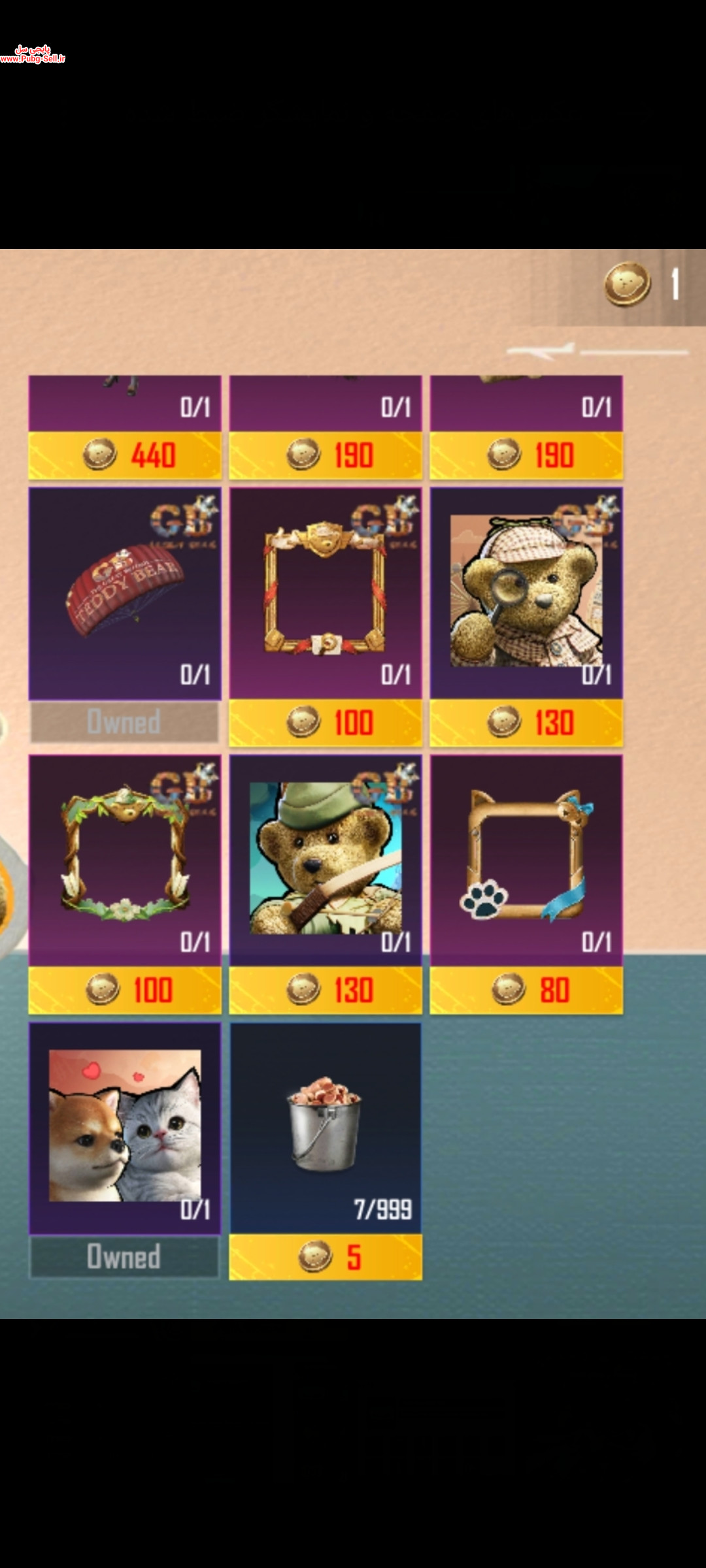Purchase meat bucket for 5 coins
The height and width of the screenshot is (1568, 706).
pyautogui.click(x=326, y=1257)
